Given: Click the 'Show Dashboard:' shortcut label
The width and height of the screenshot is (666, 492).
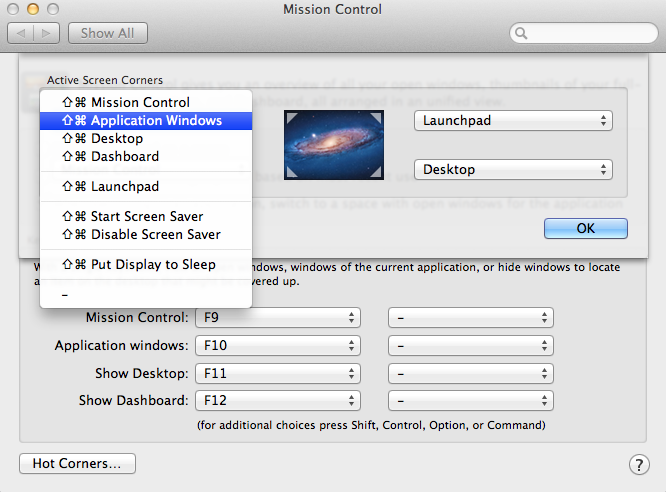Looking at the screenshot, I should tap(134, 401).
